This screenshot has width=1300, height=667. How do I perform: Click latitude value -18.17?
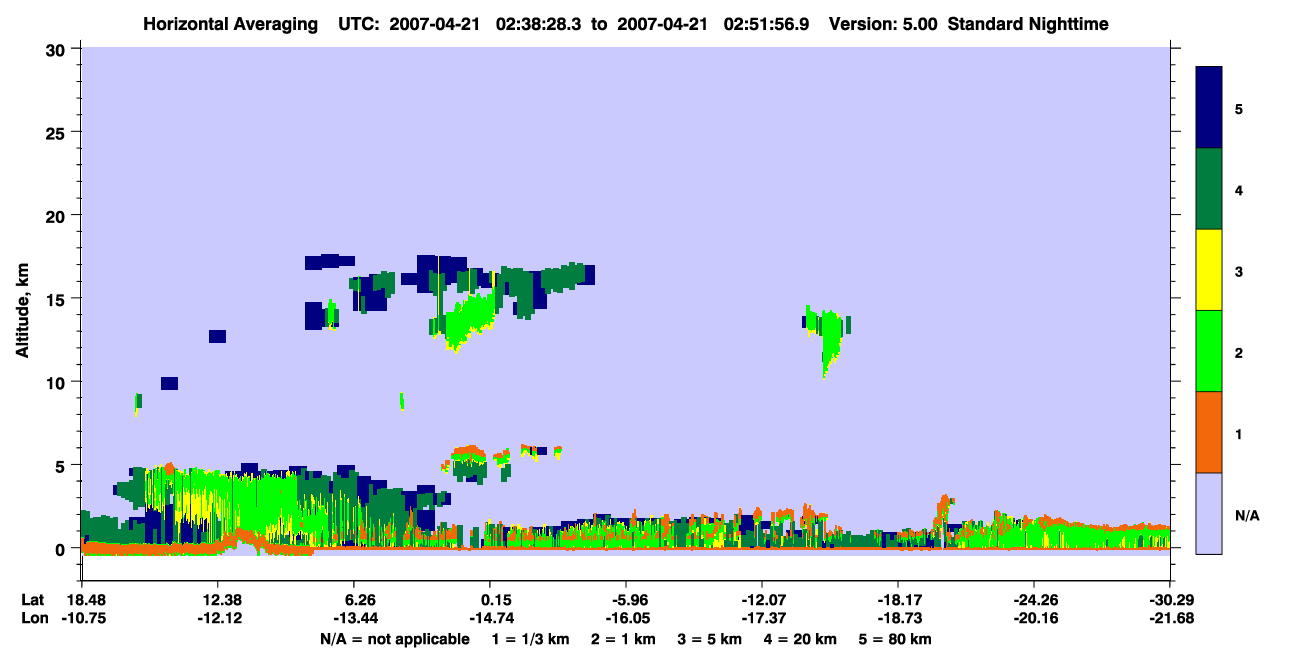click(898, 600)
